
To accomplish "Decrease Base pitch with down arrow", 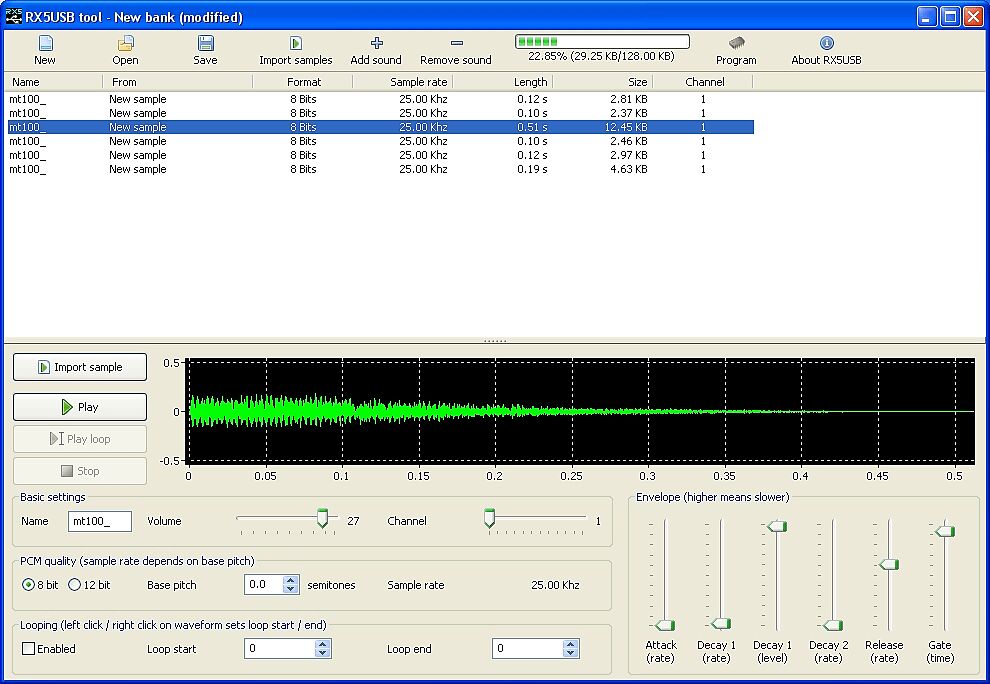I will pyautogui.click(x=290, y=589).
